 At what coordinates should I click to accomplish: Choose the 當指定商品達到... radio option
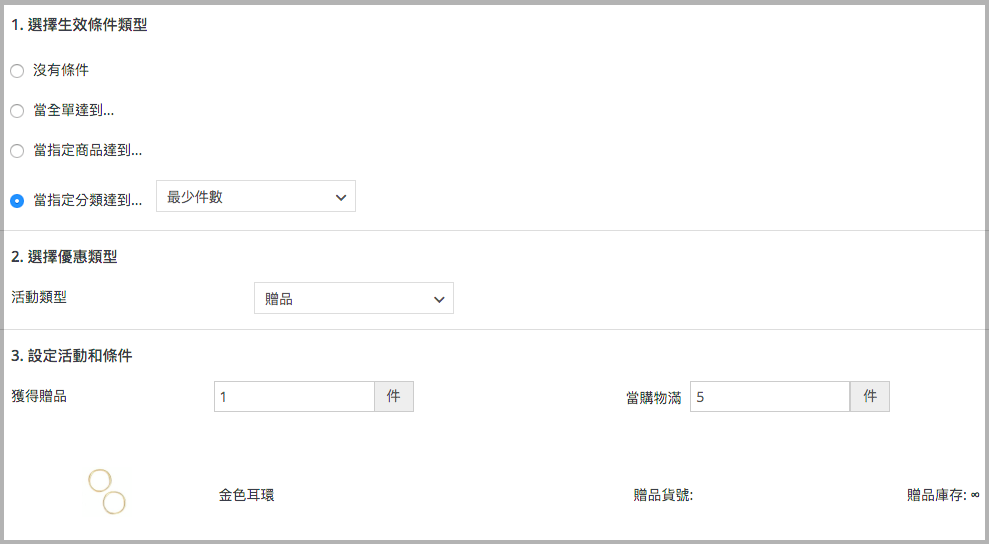[17, 151]
